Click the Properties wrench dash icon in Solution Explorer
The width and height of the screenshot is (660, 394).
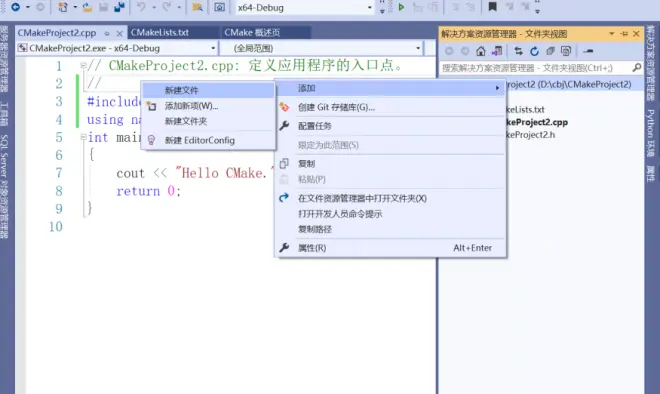[x=588, y=51]
